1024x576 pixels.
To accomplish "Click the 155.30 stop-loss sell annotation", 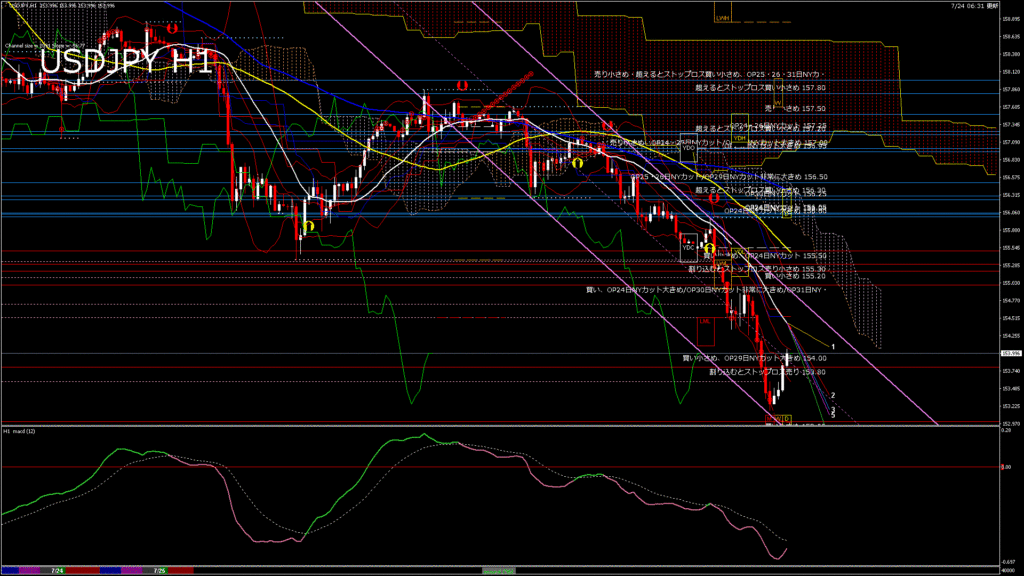I will click(x=757, y=268).
